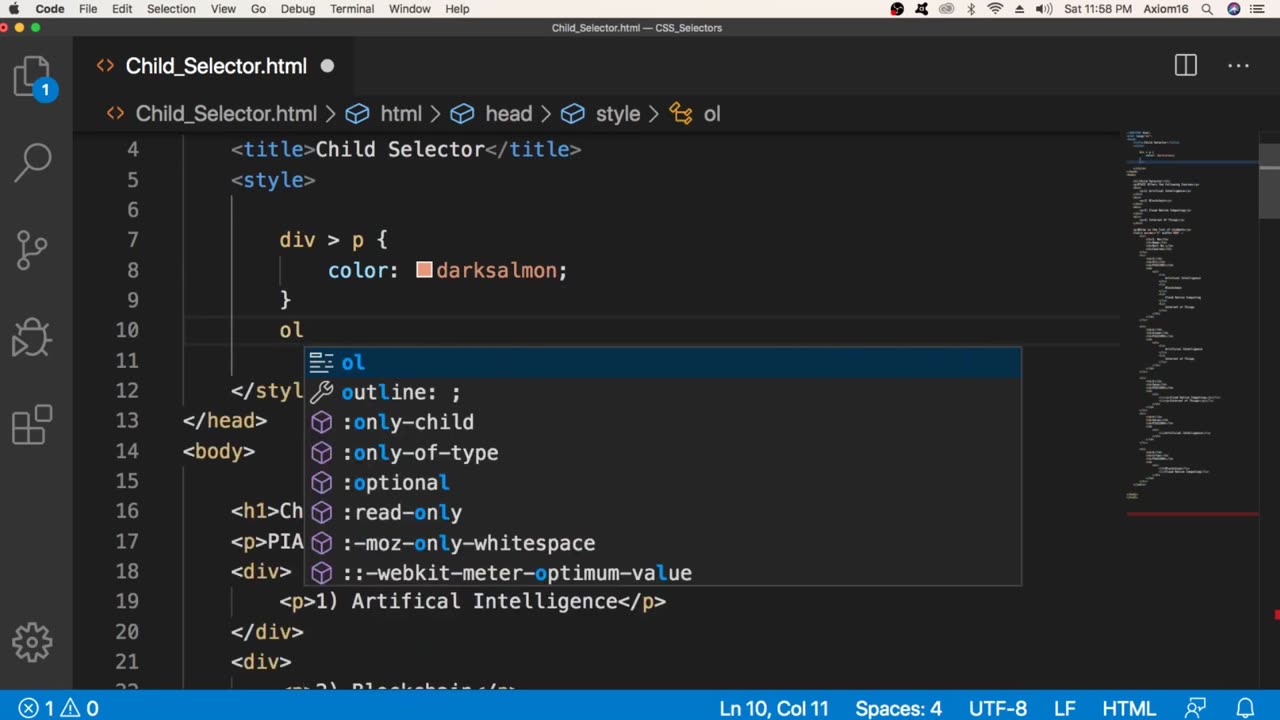Click the volume menu bar icon
This screenshot has height=720, width=1280.
[1044, 9]
